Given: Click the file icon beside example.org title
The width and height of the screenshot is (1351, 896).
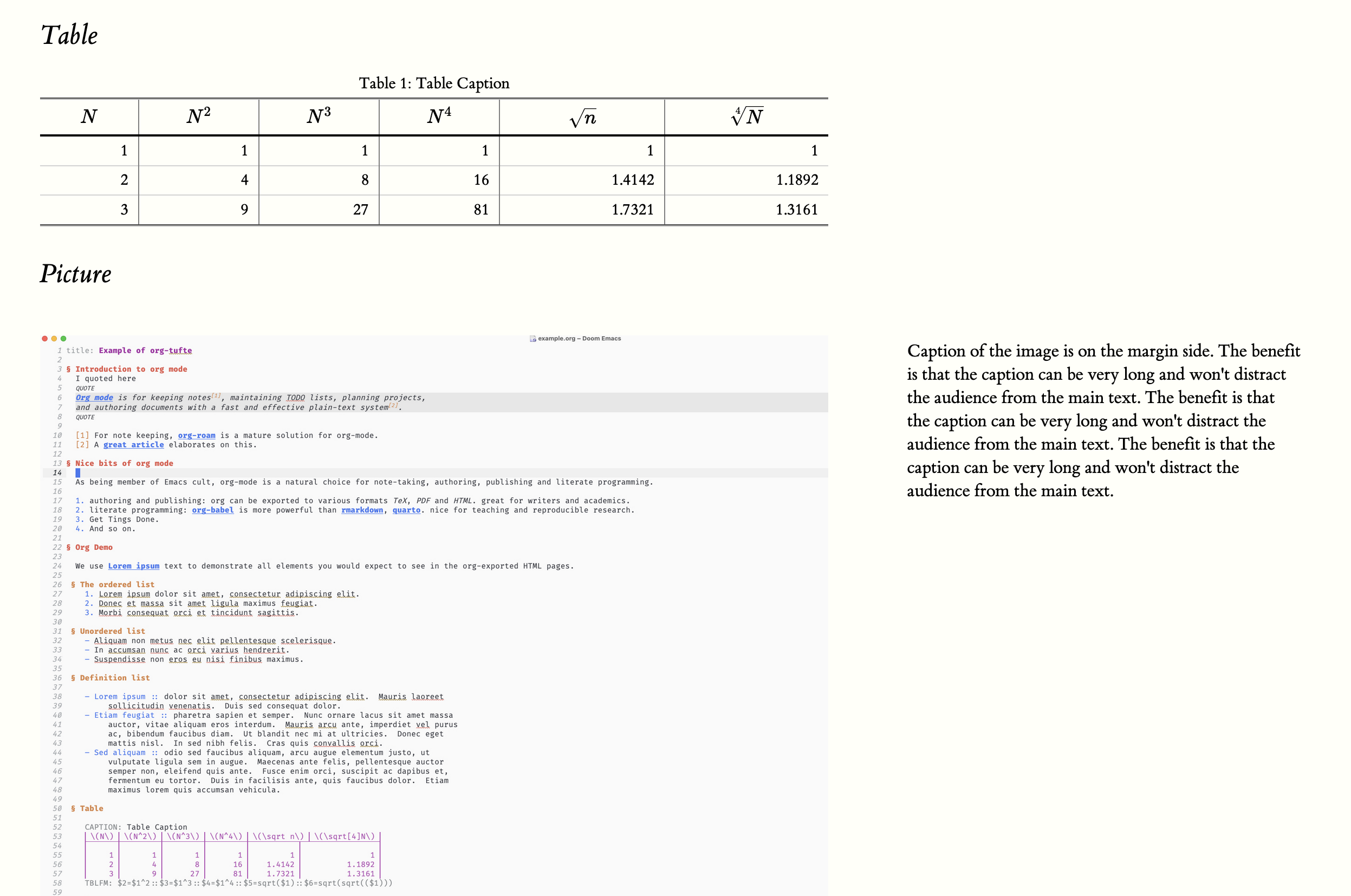Looking at the screenshot, I should click(x=532, y=339).
